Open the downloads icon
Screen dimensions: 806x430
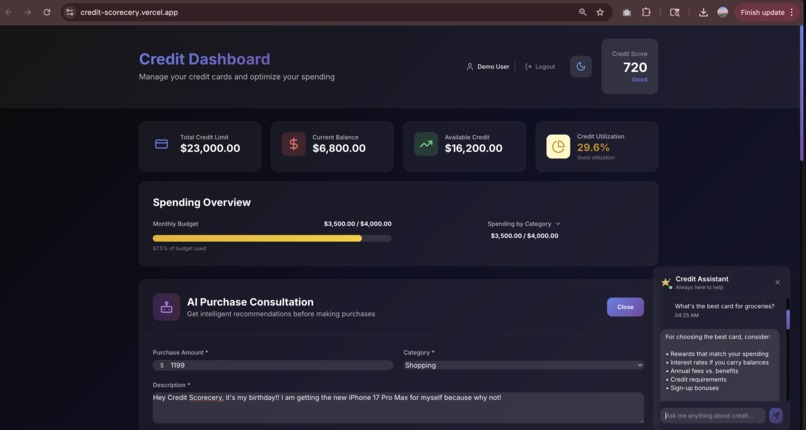[704, 12]
